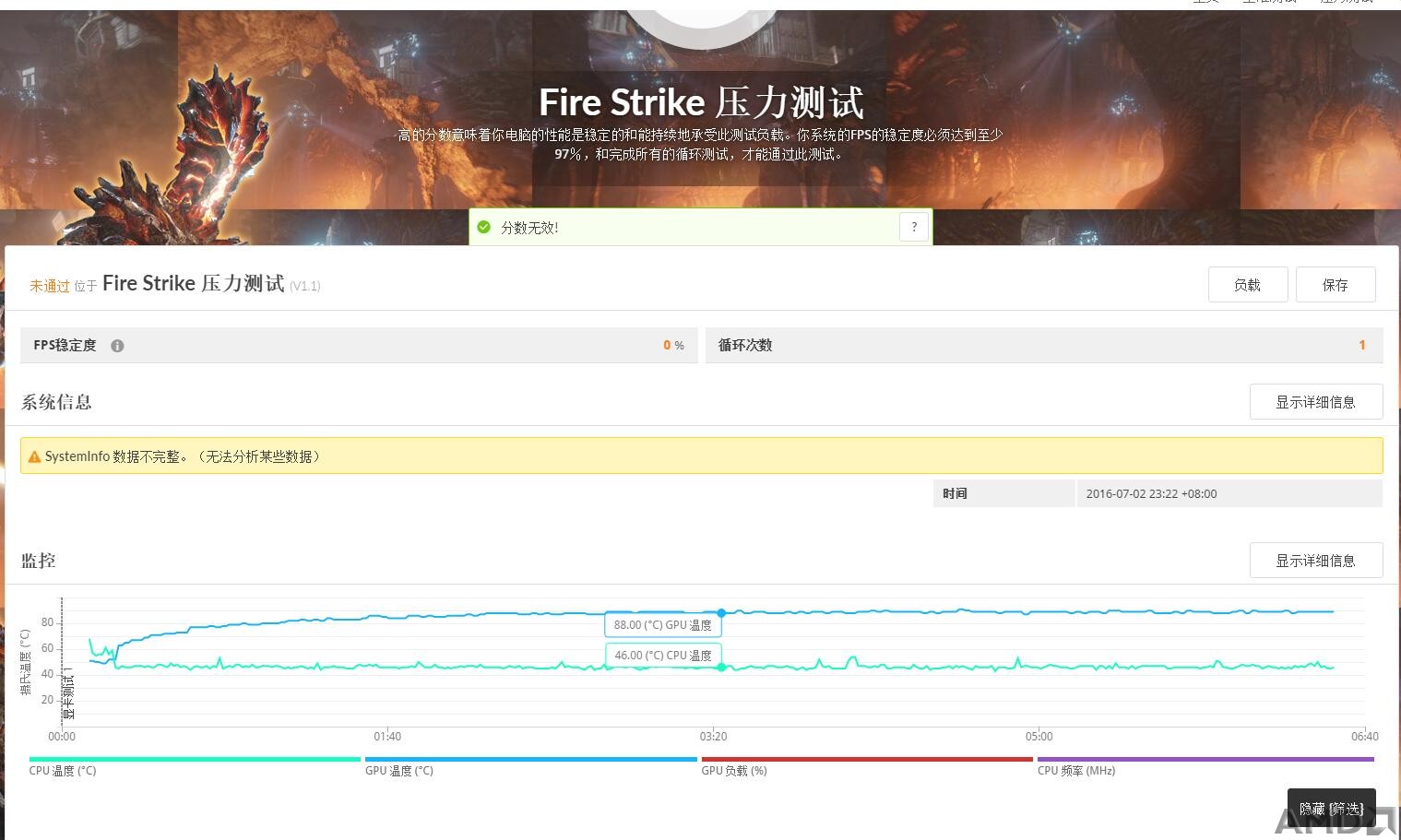
Task: Click the 01:40 time axis label
Action: pos(387,737)
